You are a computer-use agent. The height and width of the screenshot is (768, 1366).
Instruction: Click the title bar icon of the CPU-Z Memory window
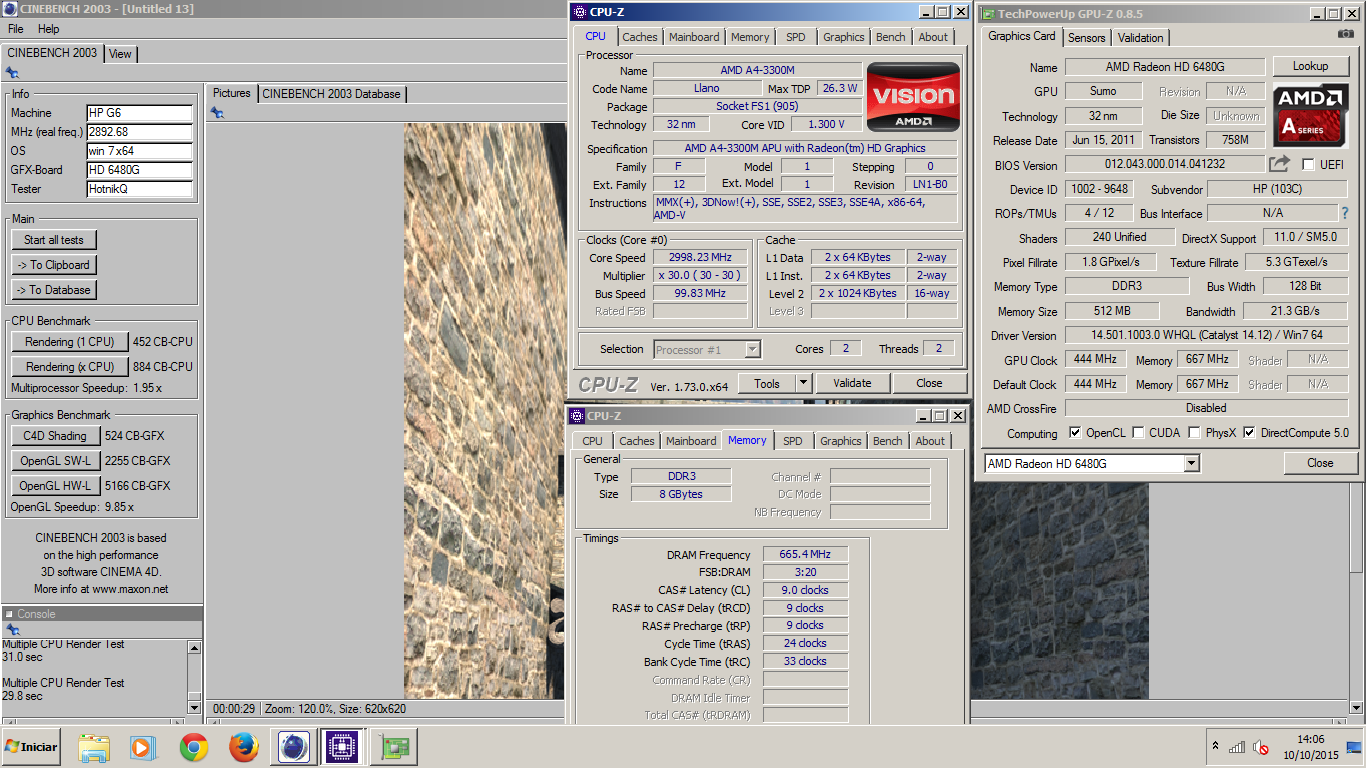point(577,416)
